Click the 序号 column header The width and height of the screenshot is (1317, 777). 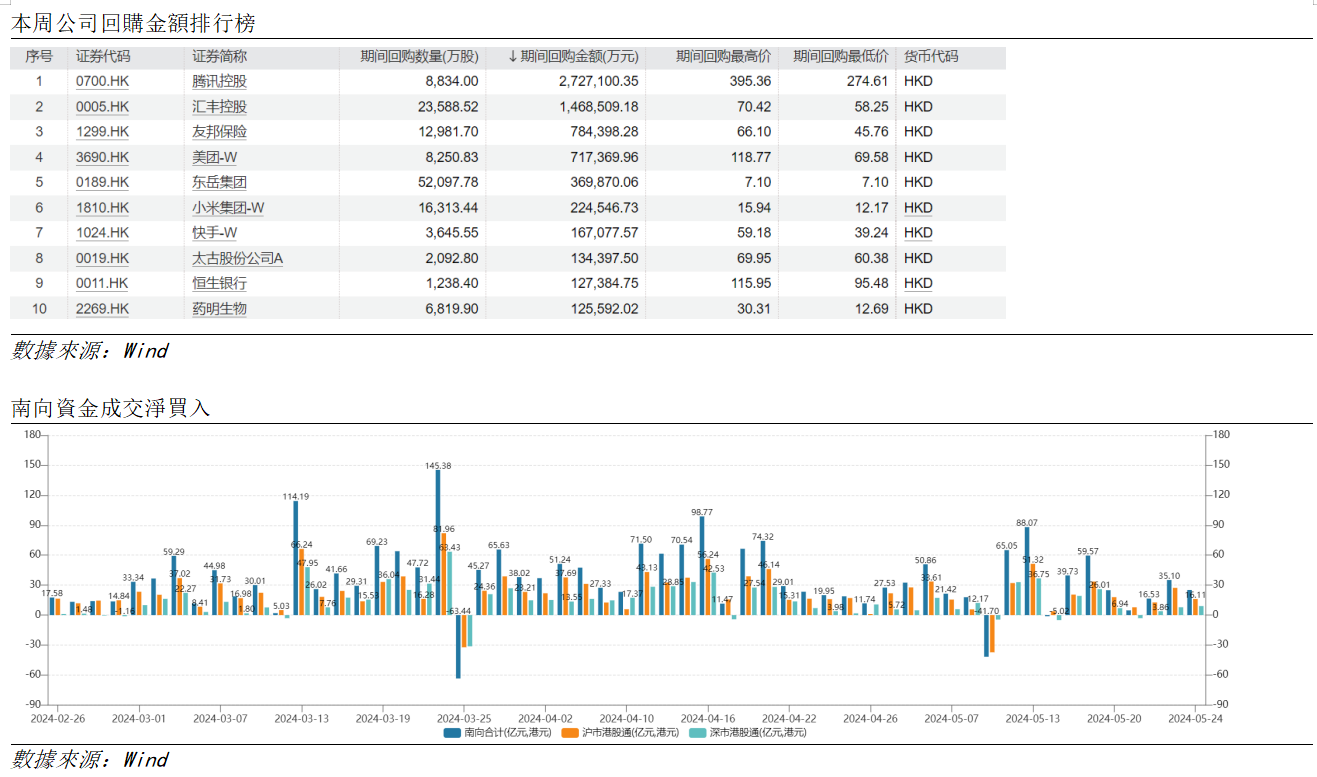pos(39,57)
